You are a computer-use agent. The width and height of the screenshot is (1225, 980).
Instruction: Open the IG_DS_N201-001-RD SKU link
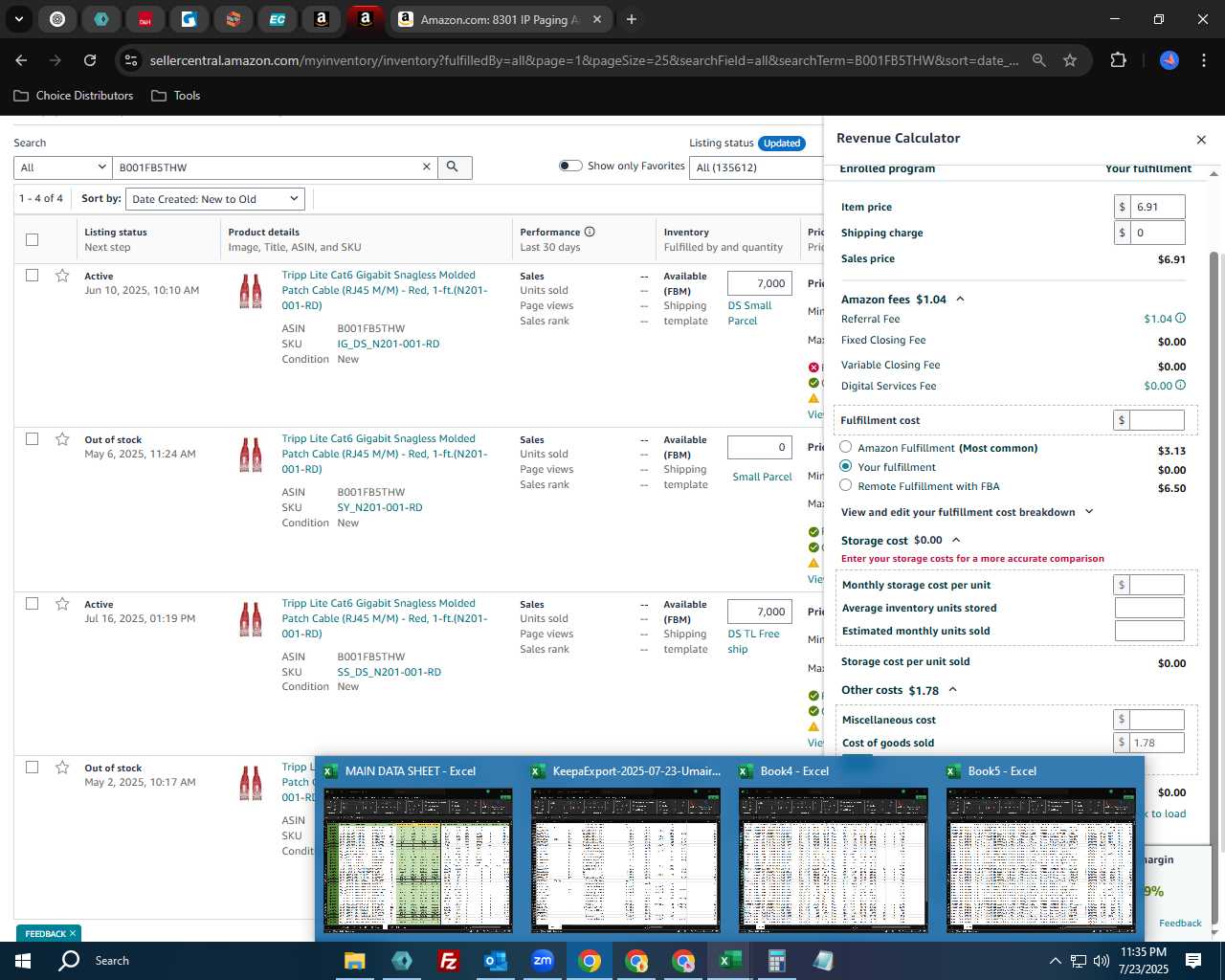[389, 344]
